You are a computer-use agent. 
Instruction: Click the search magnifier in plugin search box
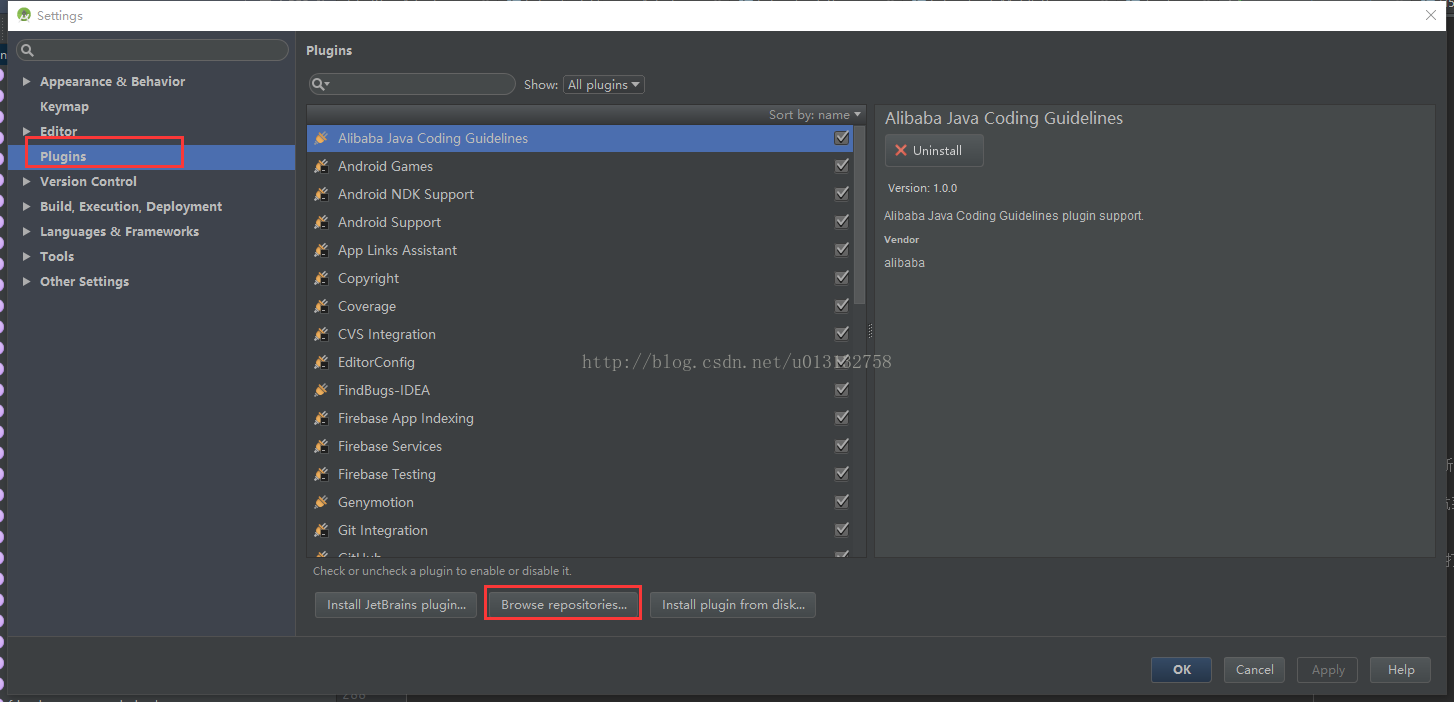point(319,84)
